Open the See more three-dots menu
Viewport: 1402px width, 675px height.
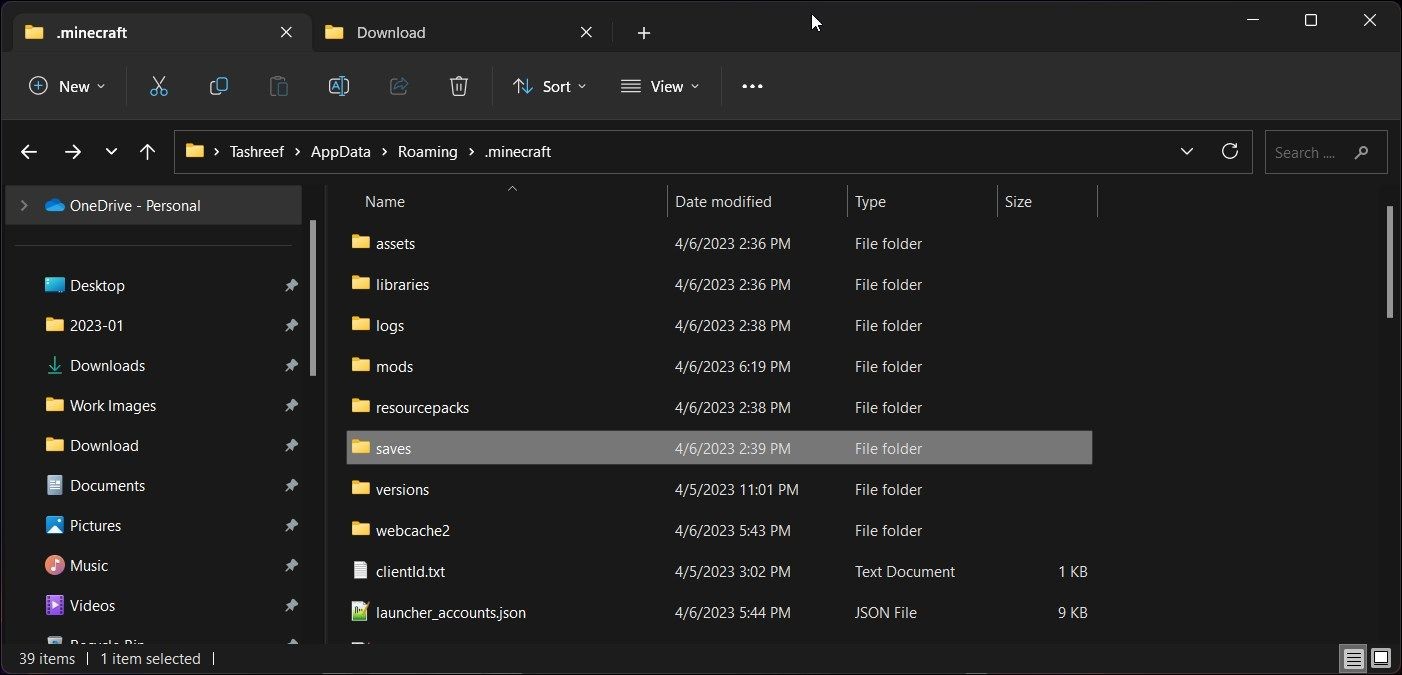point(752,87)
